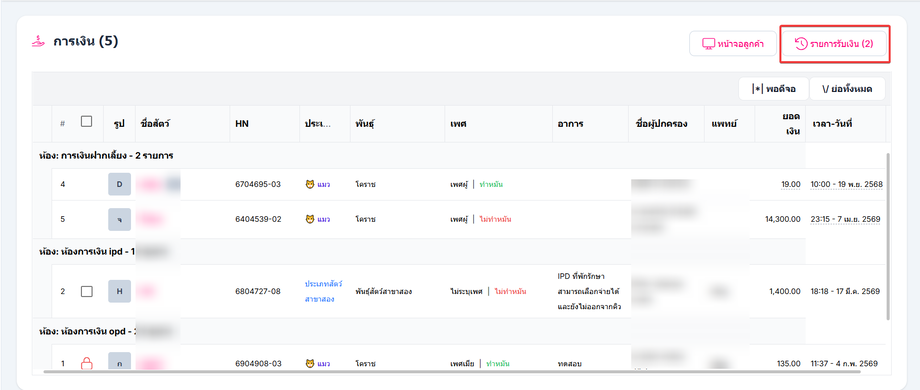Select HN cell 6404539-02
The height and width of the screenshot is (390, 920).
258,219
